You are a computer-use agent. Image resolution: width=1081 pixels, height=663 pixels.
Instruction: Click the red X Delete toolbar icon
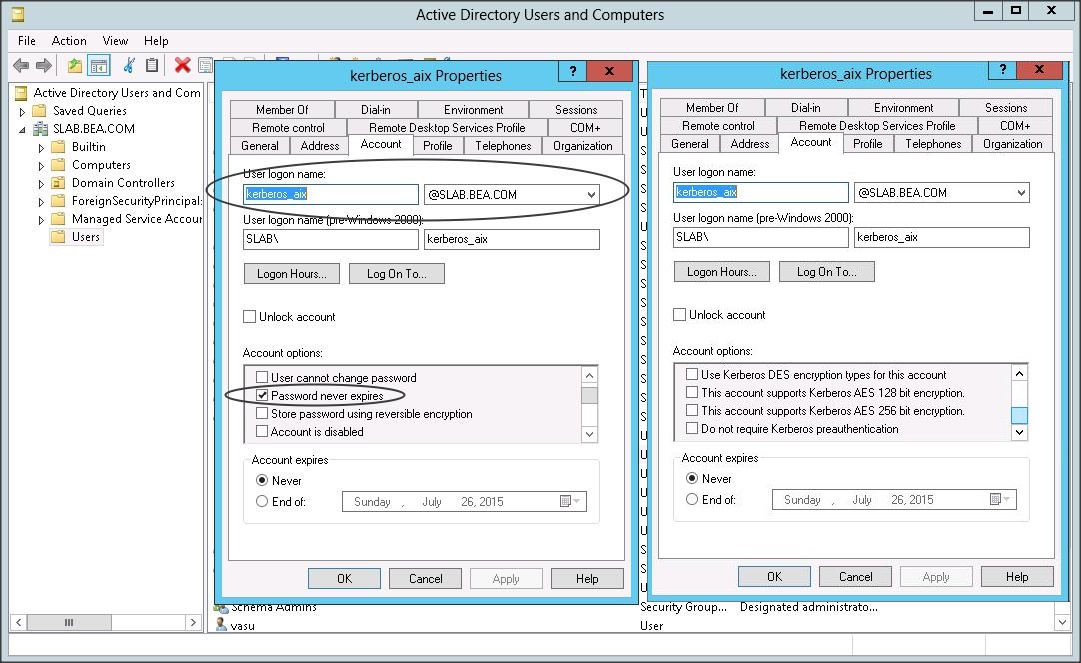[x=183, y=65]
